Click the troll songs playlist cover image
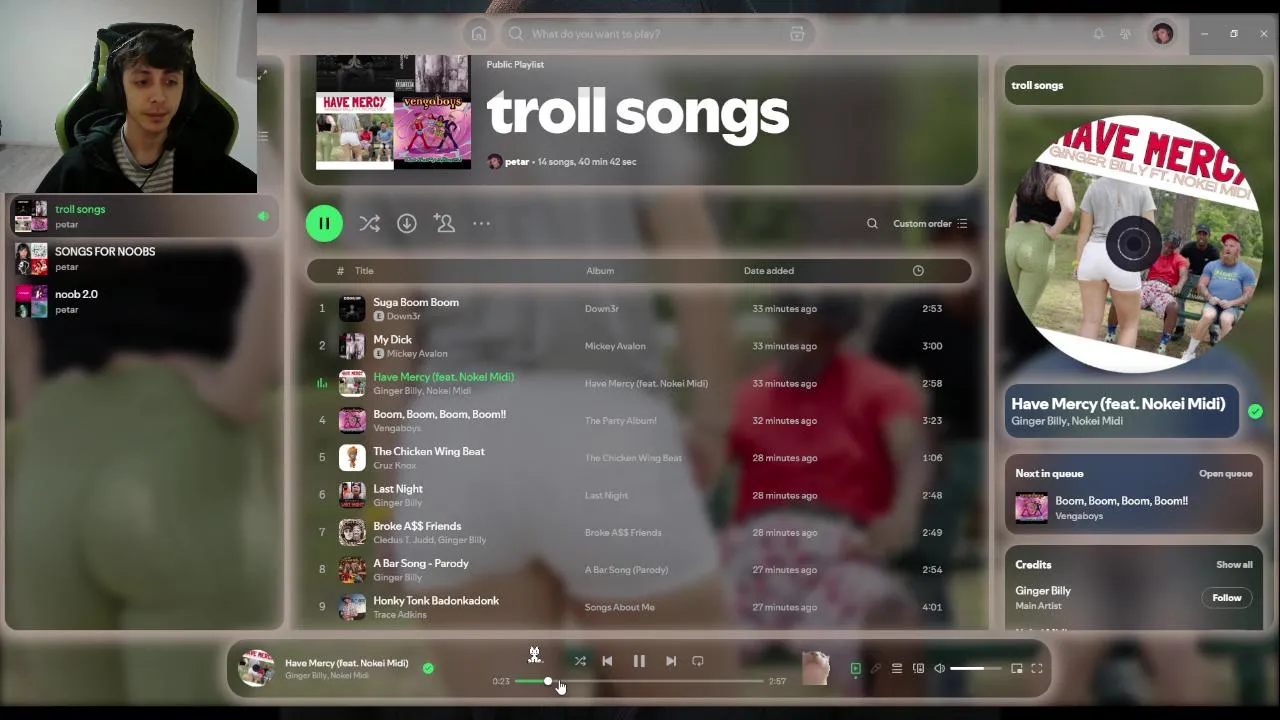The image size is (1280, 720). (393, 112)
